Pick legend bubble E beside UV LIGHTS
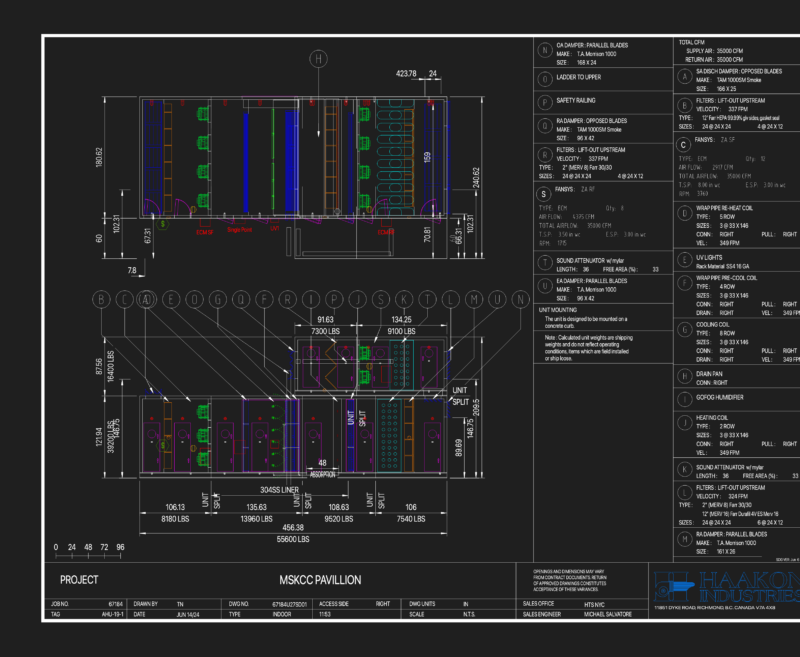This screenshot has height=657, width=800. click(685, 260)
